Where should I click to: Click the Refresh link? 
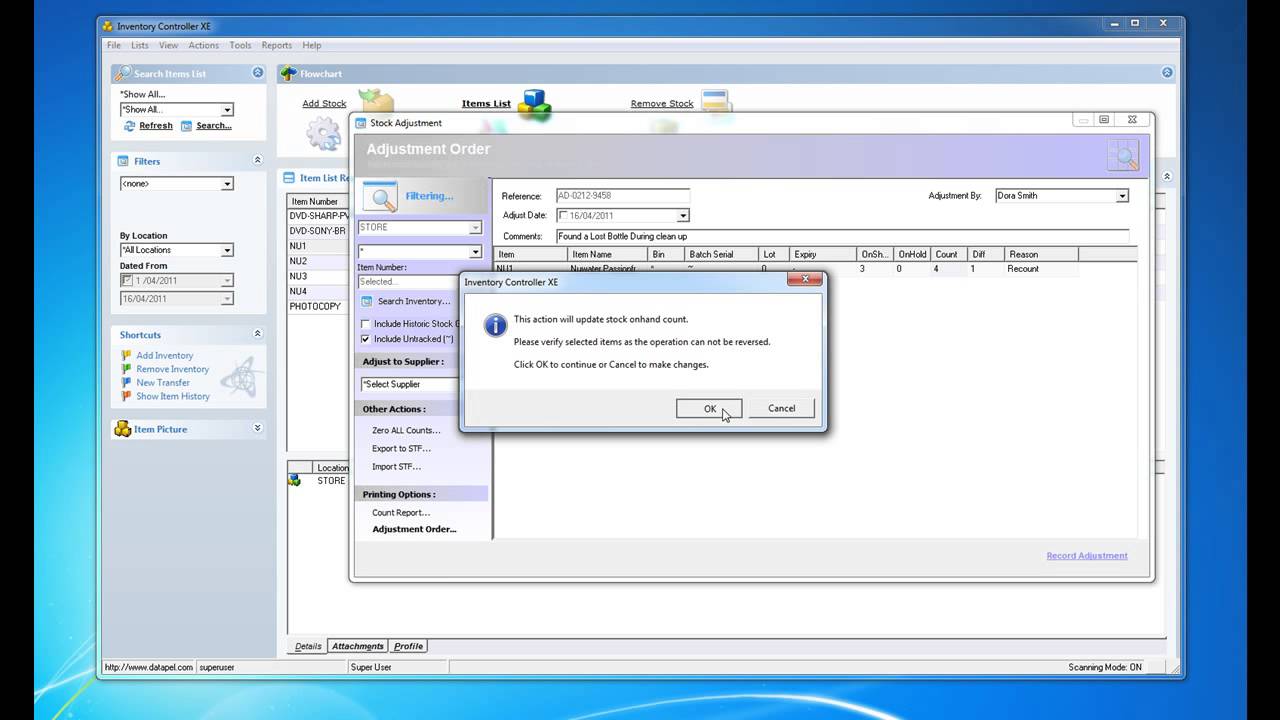(156, 126)
